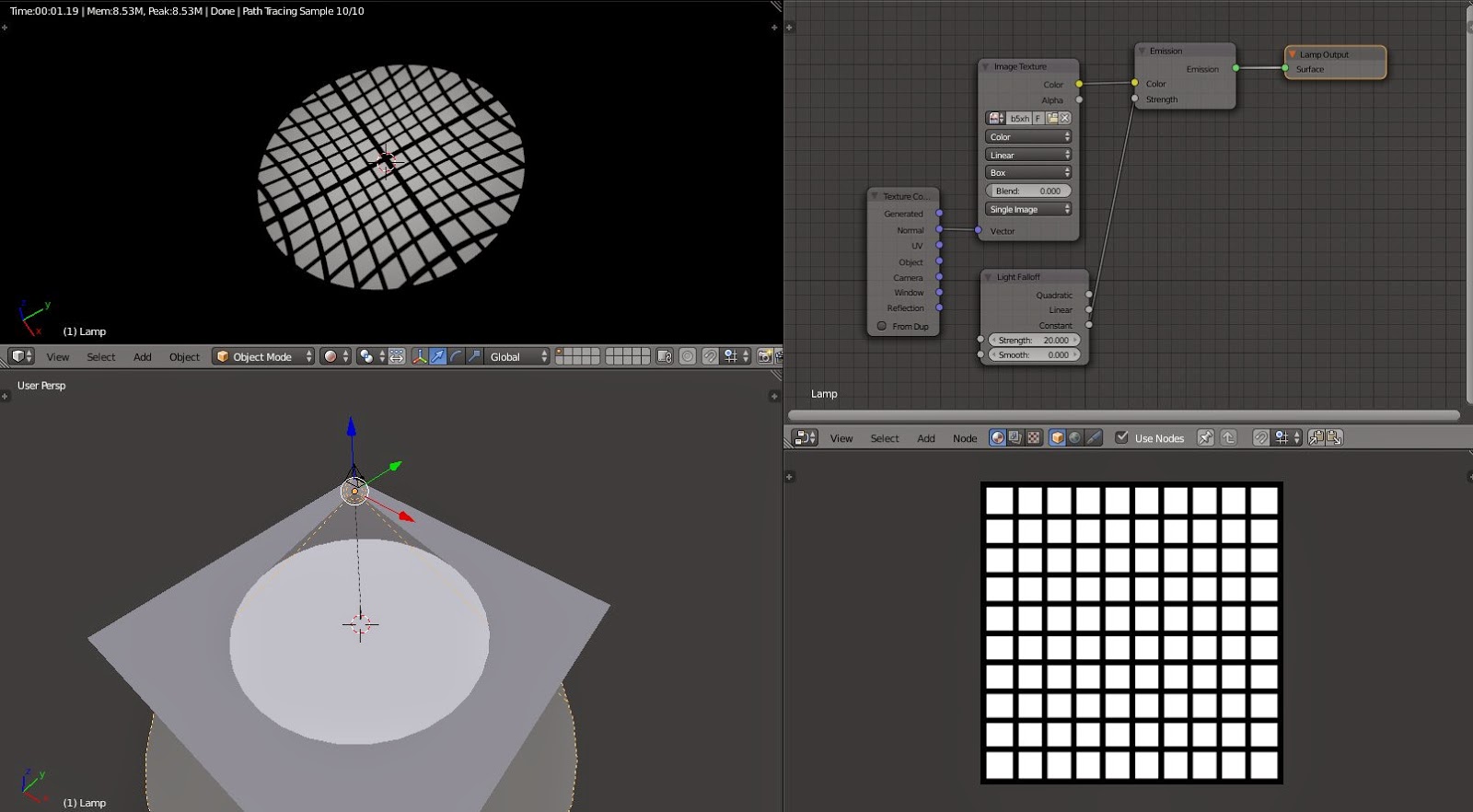
Task: Toggle the Use Nodes checkbox
Action: pyautogui.click(x=1121, y=437)
